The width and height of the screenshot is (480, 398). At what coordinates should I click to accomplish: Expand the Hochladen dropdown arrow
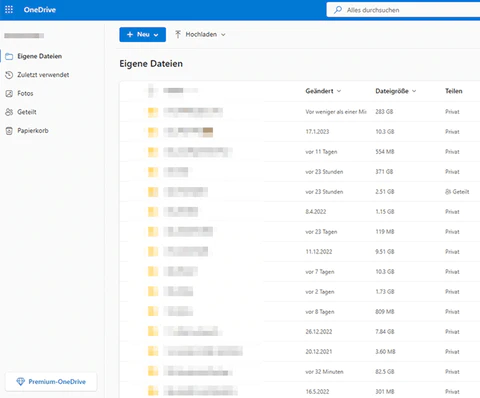click(x=223, y=35)
